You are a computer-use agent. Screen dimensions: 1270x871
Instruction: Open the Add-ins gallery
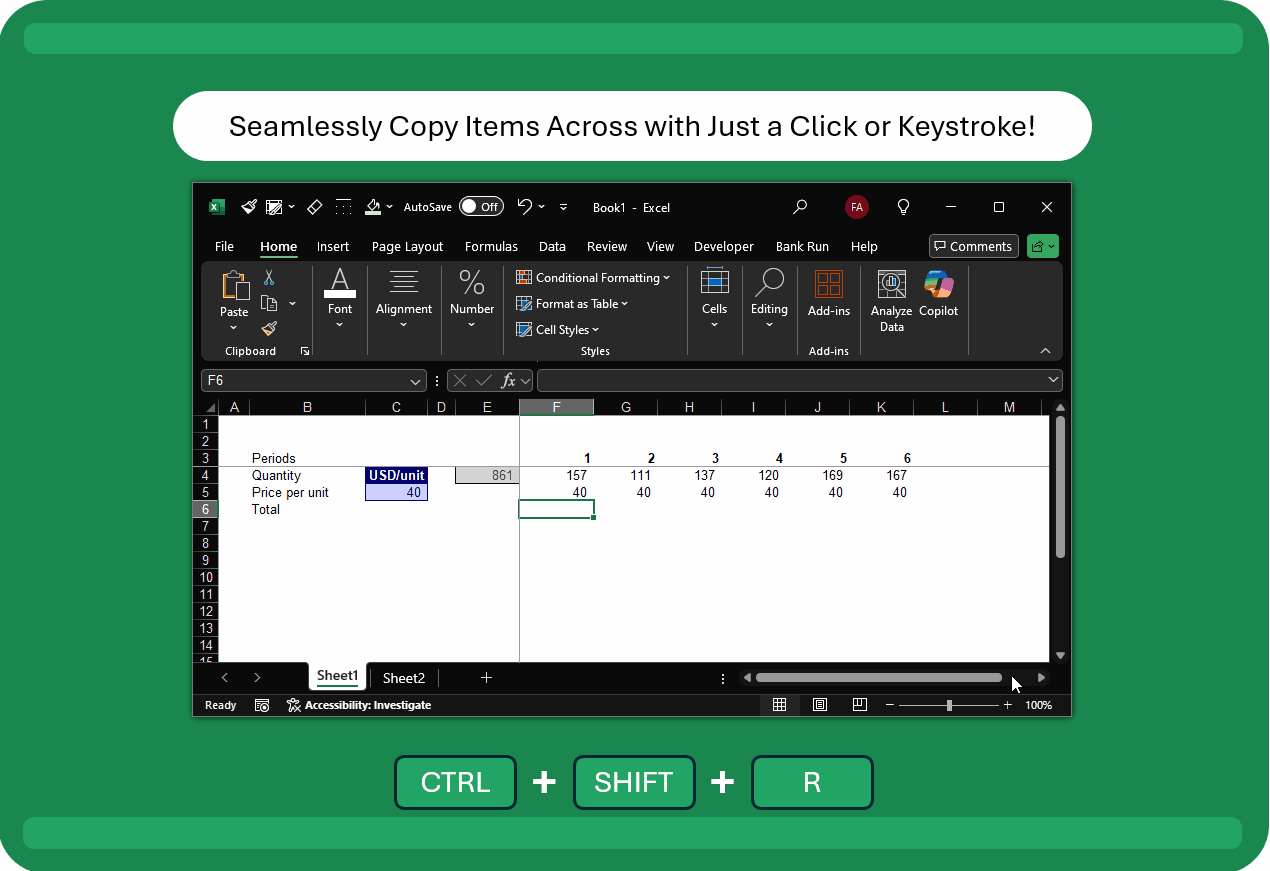click(828, 295)
